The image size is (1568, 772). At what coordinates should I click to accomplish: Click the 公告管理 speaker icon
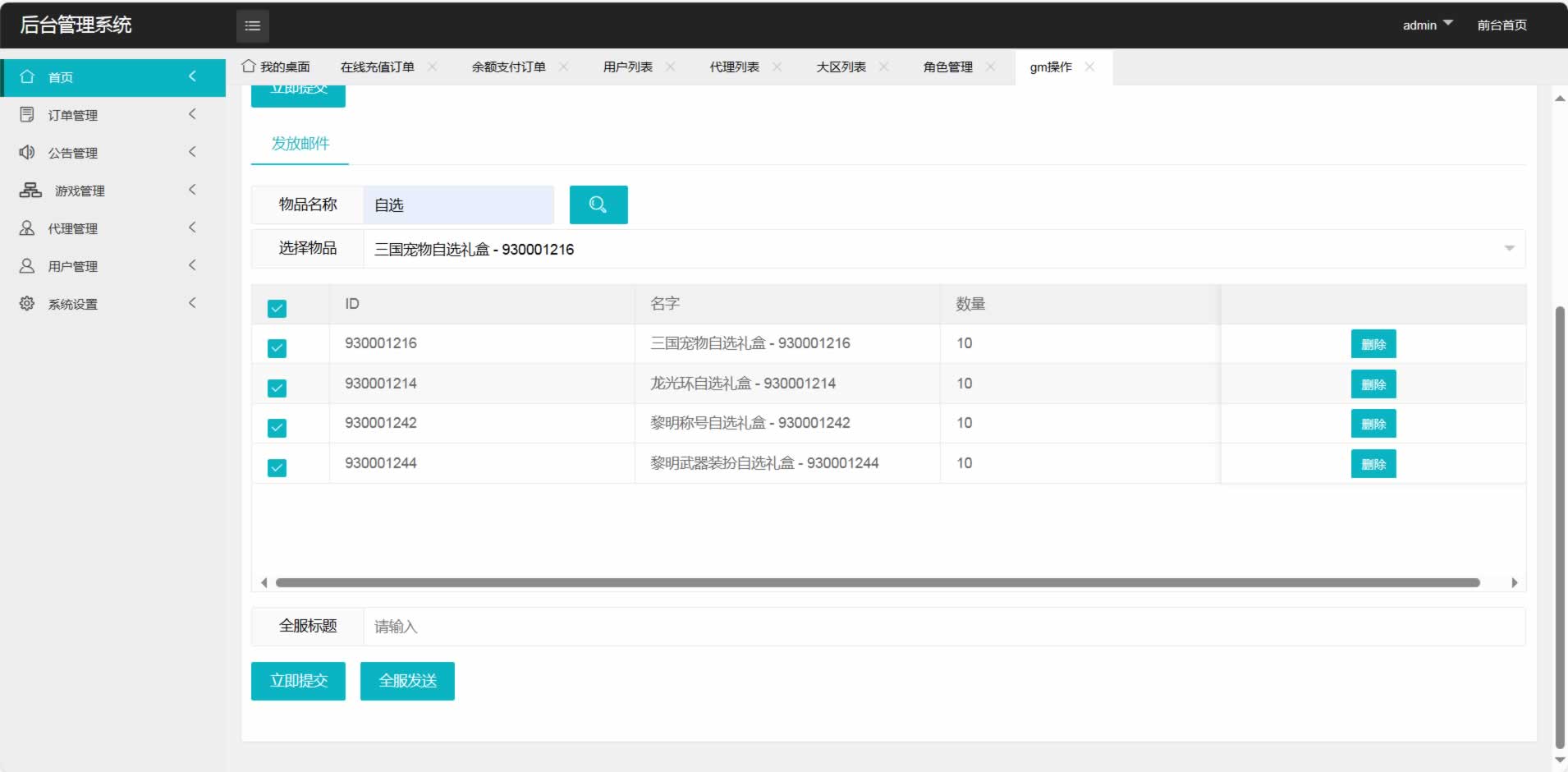pyautogui.click(x=27, y=152)
